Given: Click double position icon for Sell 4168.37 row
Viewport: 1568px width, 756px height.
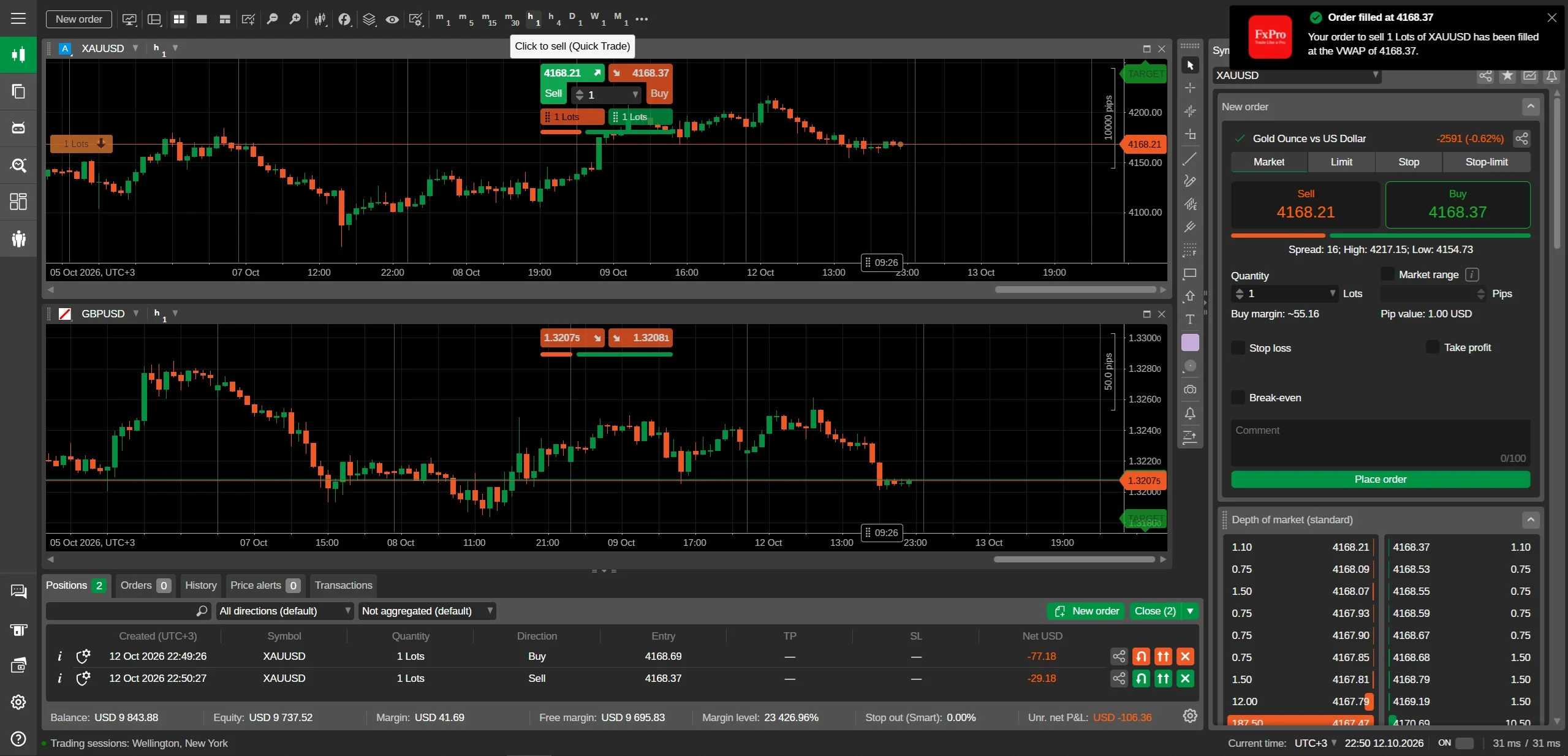Looking at the screenshot, I should tap(1163, 678).
